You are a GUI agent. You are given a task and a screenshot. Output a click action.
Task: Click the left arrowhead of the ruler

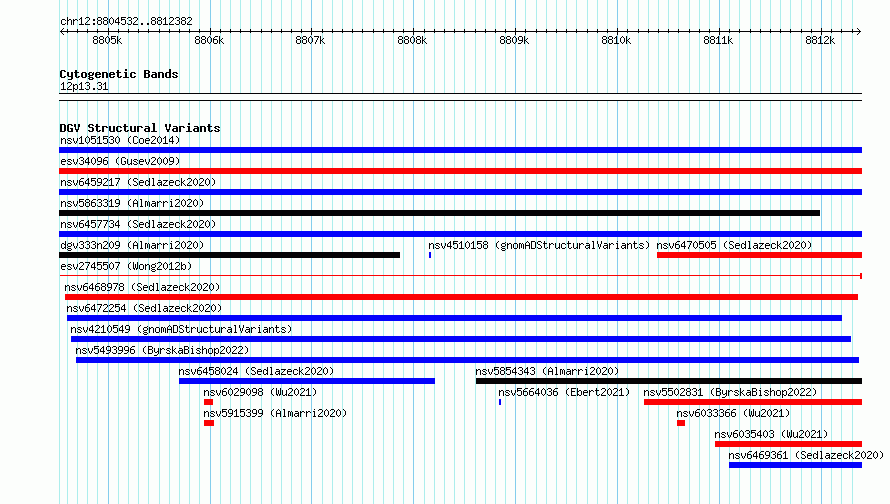pyautogui.click(x=62, y=32)
